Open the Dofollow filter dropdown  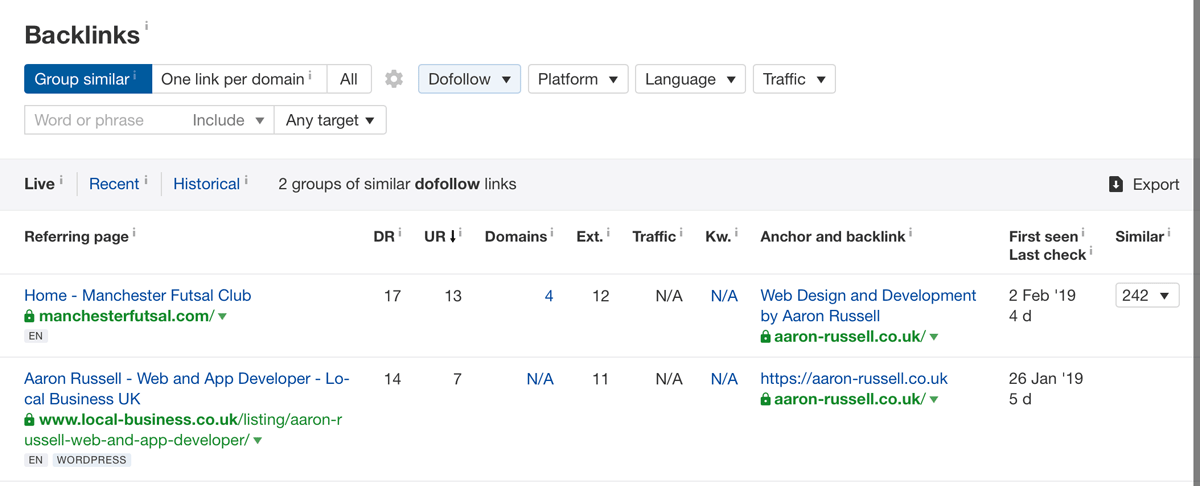(x=469, y=79)
